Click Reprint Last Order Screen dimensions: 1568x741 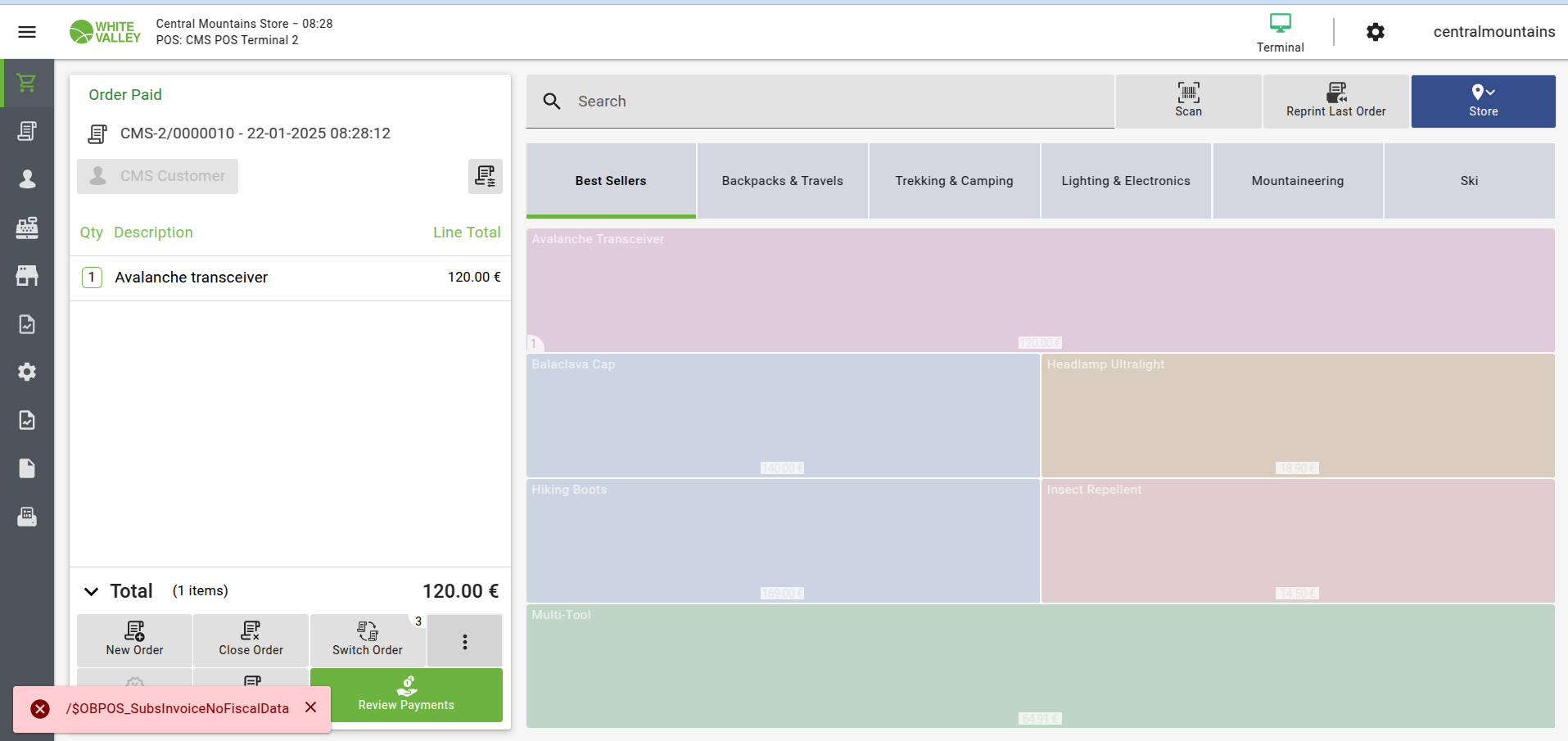point(1335,101)
